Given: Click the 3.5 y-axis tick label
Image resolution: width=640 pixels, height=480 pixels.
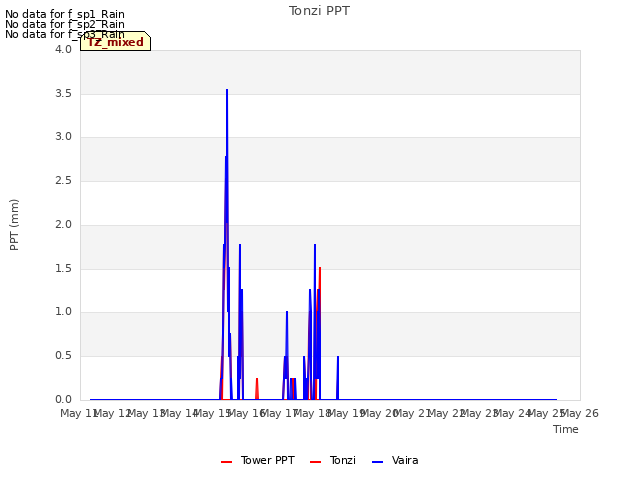Looking at the screenshot, I should coord(63,93).
